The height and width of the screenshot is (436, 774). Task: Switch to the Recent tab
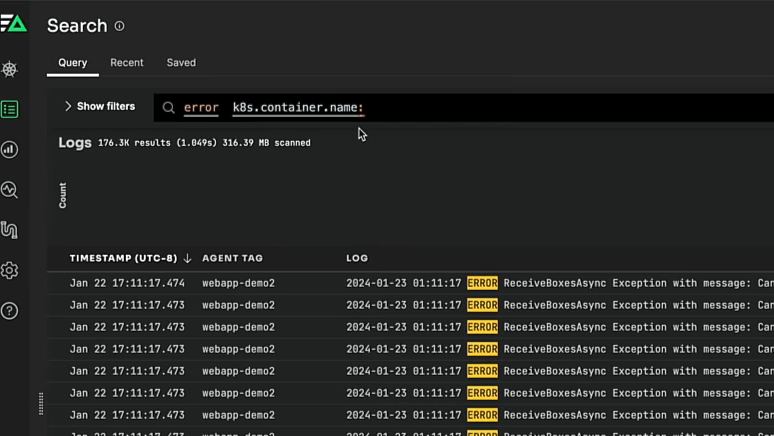127,63
